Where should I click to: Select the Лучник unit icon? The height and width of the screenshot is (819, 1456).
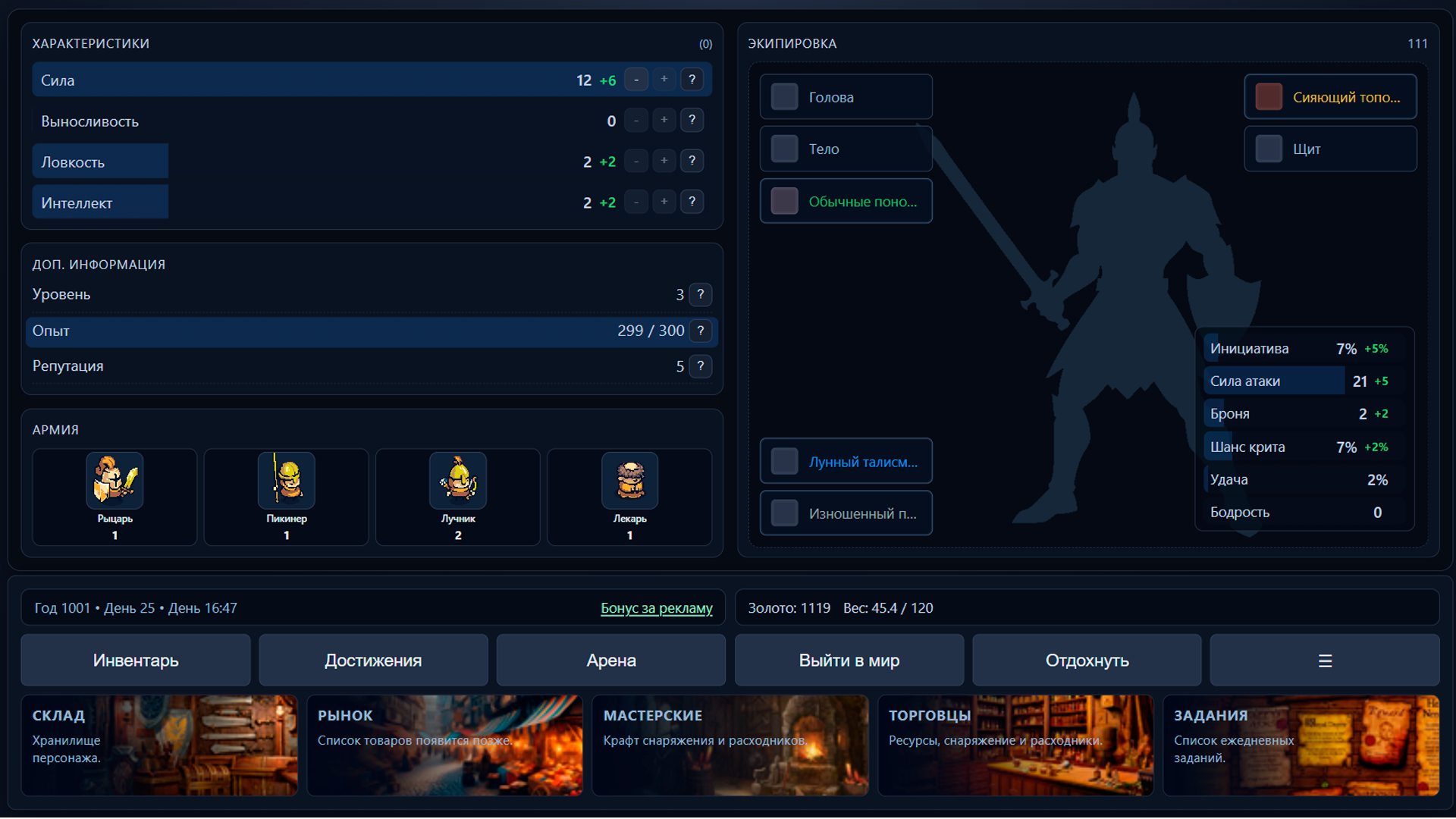point(457,481)
